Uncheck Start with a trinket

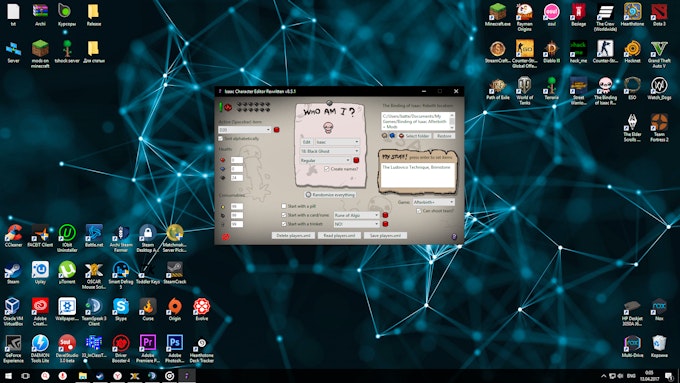coord(284,224)
